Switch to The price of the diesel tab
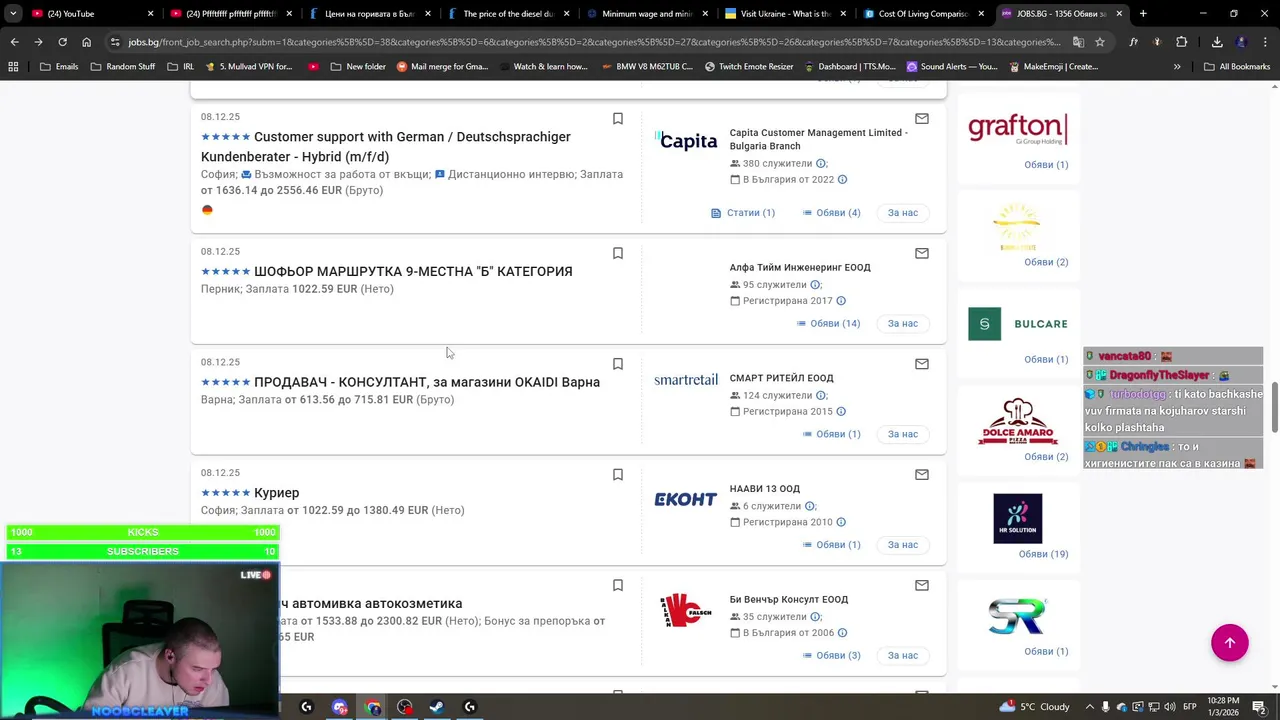This screenshot has width=1280, height=720. point(507,14)
